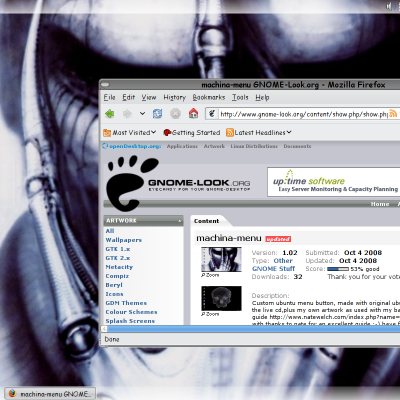Click Zoom under the first thumbnail
This screenshot has height=400, width=400.
pos(210,275)
